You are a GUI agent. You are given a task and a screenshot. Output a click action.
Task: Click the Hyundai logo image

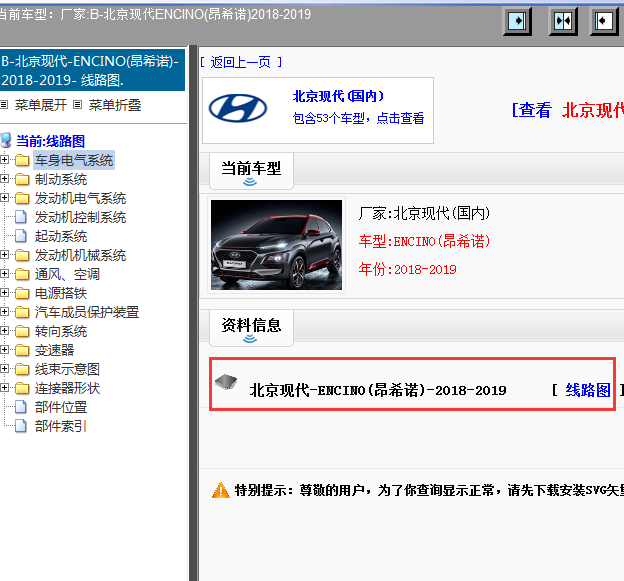pos(238,108)
